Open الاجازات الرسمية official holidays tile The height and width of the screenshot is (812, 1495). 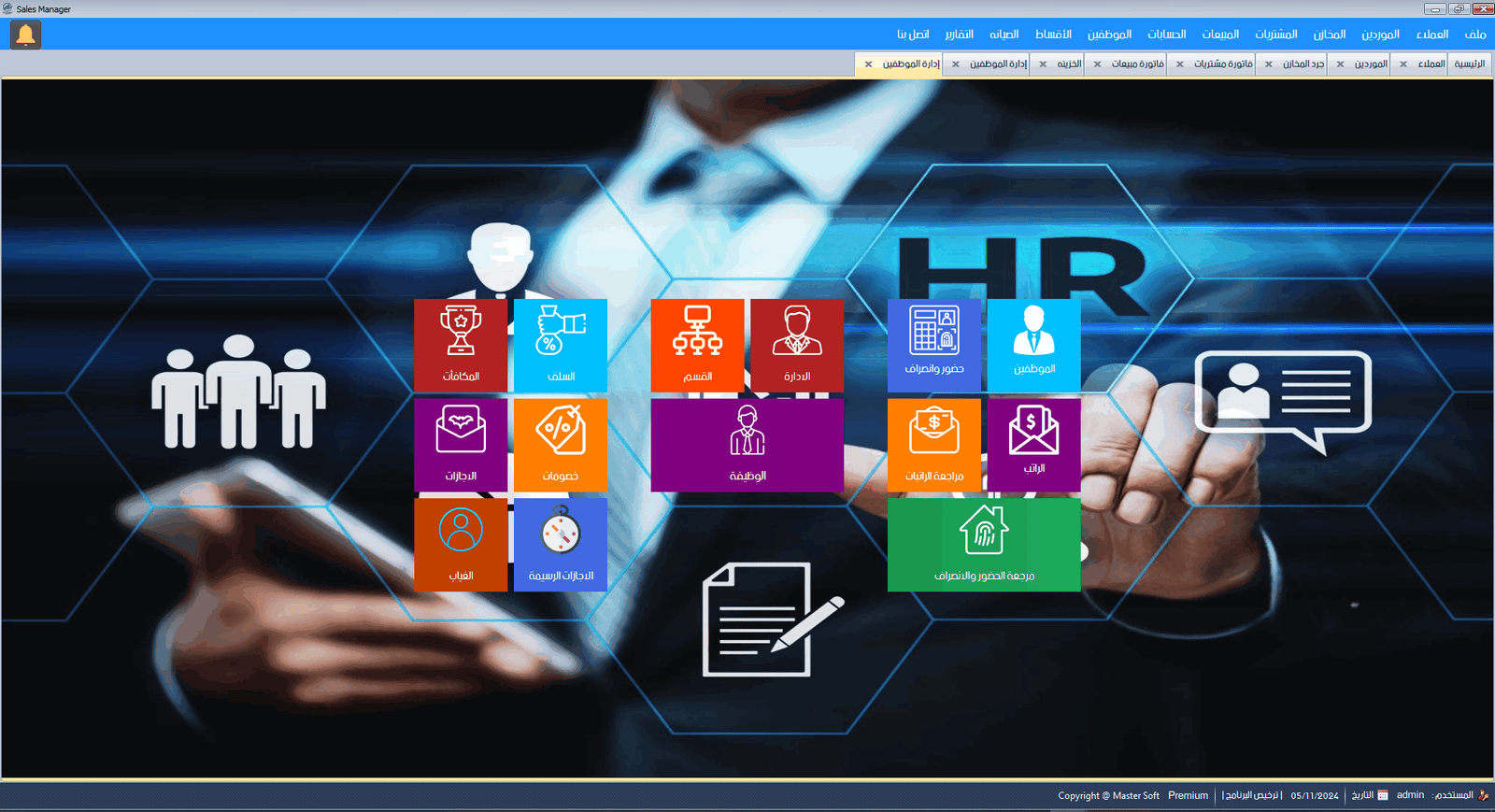[561, 544]
